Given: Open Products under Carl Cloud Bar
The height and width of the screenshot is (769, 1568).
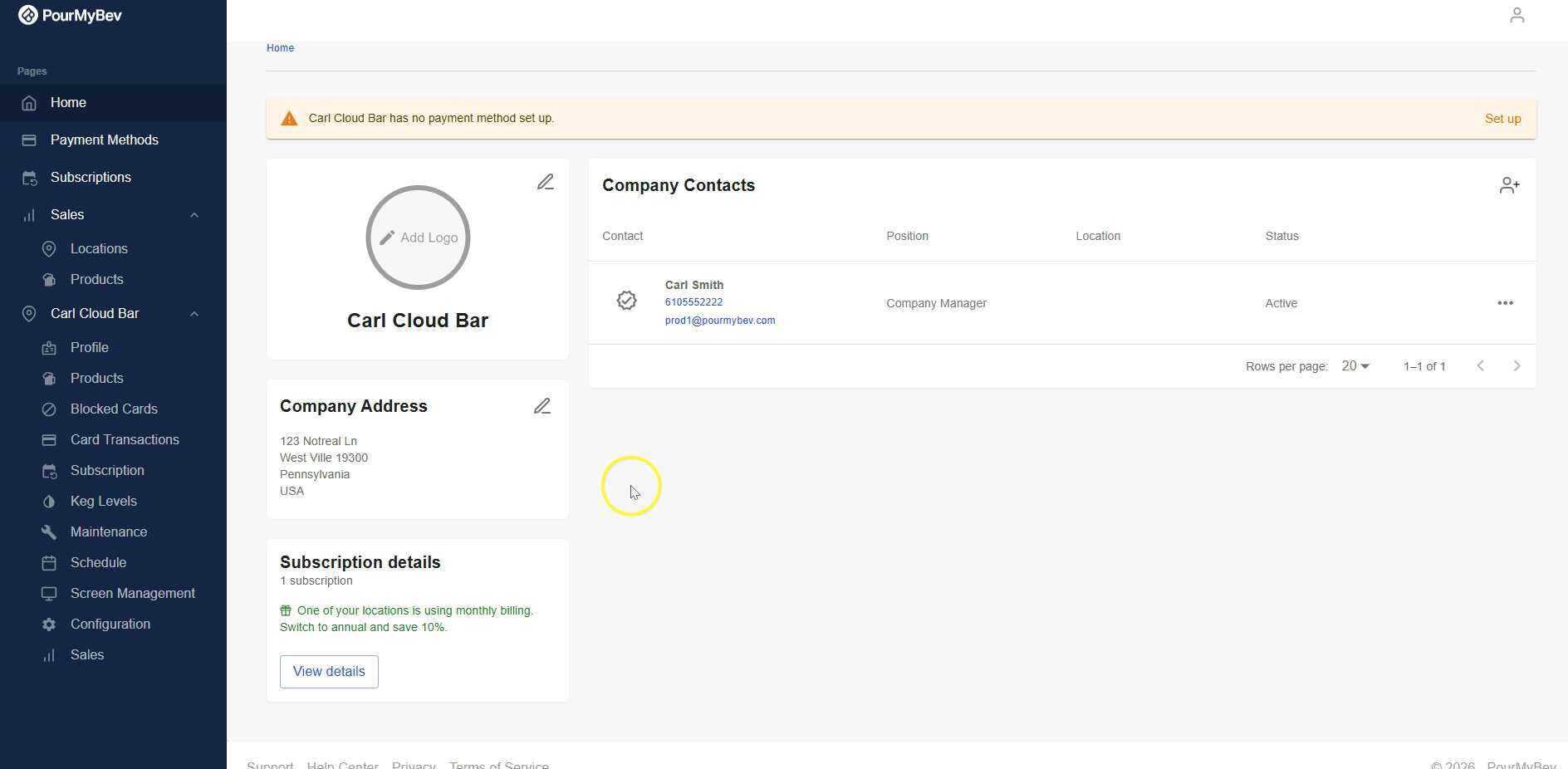Looking at the screenshot, I should pyautogui.click(x=113, y=379).
